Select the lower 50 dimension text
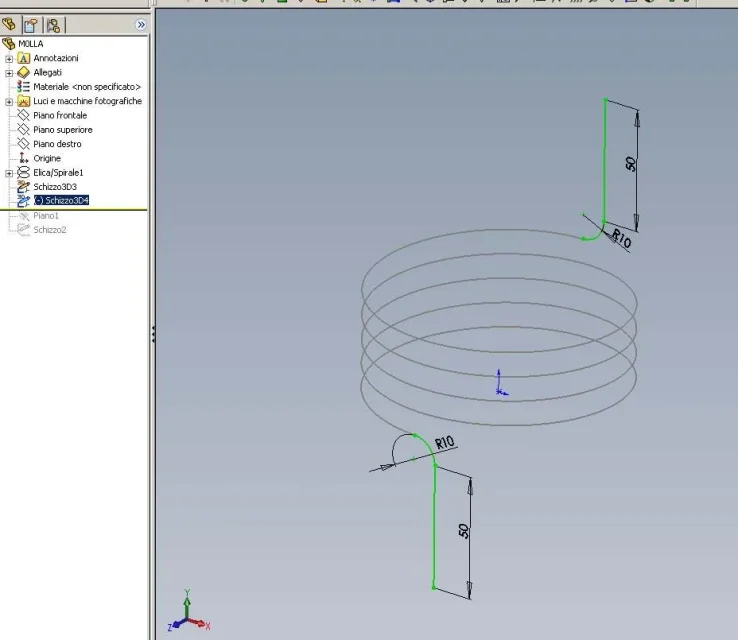The height and width of the screenshot is (640, 738). click(x=463, y=531)
